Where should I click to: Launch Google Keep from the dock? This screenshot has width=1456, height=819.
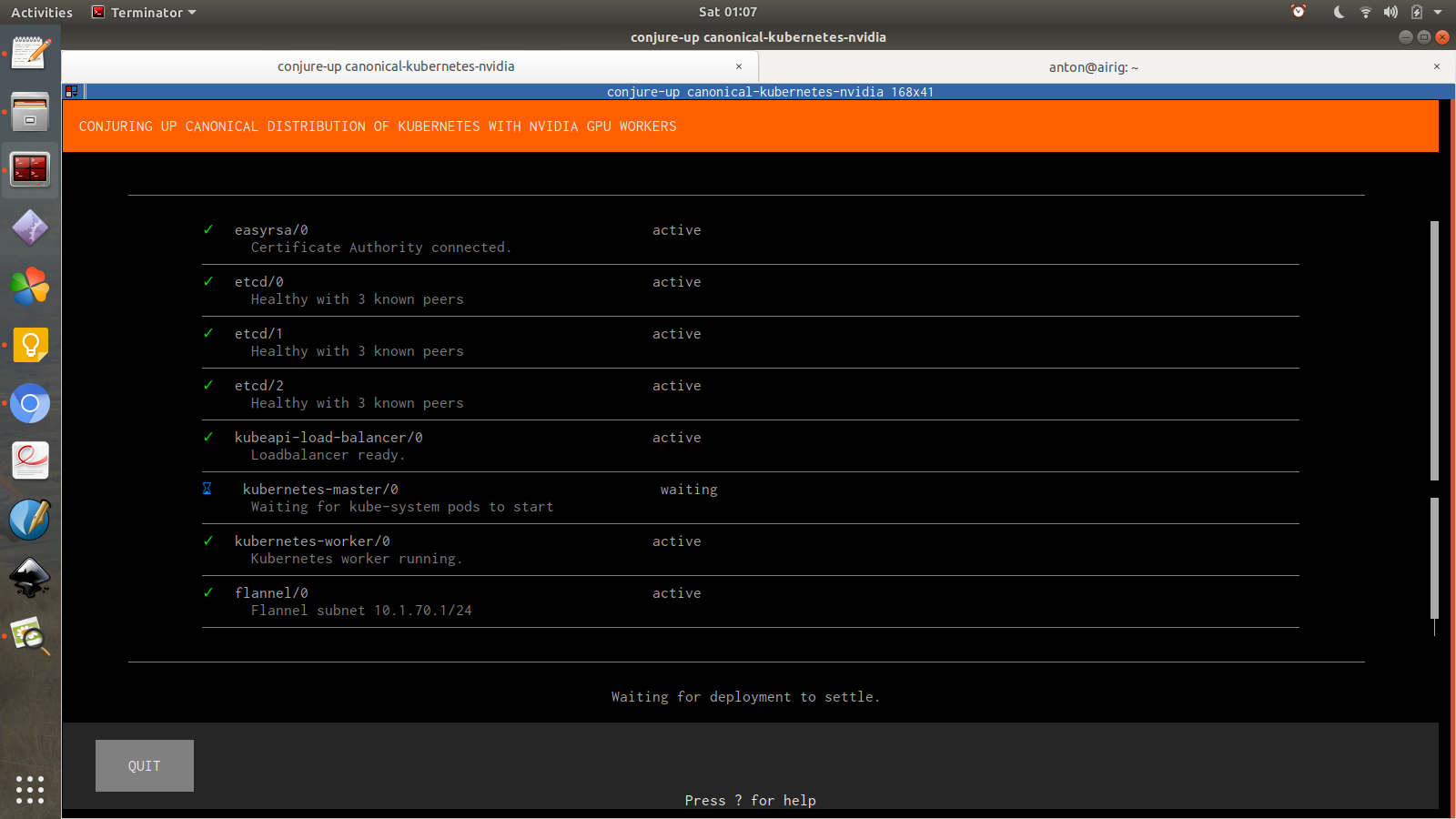[x=30, y=345]
